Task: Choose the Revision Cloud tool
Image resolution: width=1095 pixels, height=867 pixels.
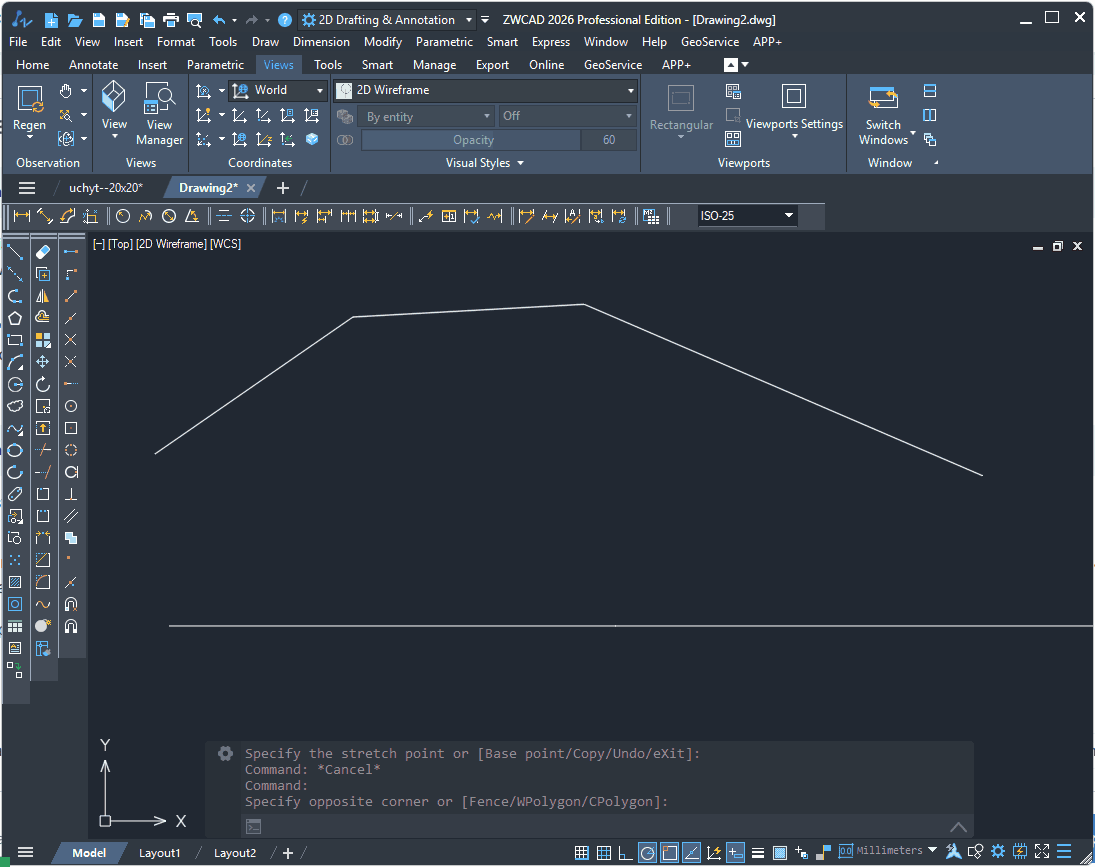Action: pos(15,406)
